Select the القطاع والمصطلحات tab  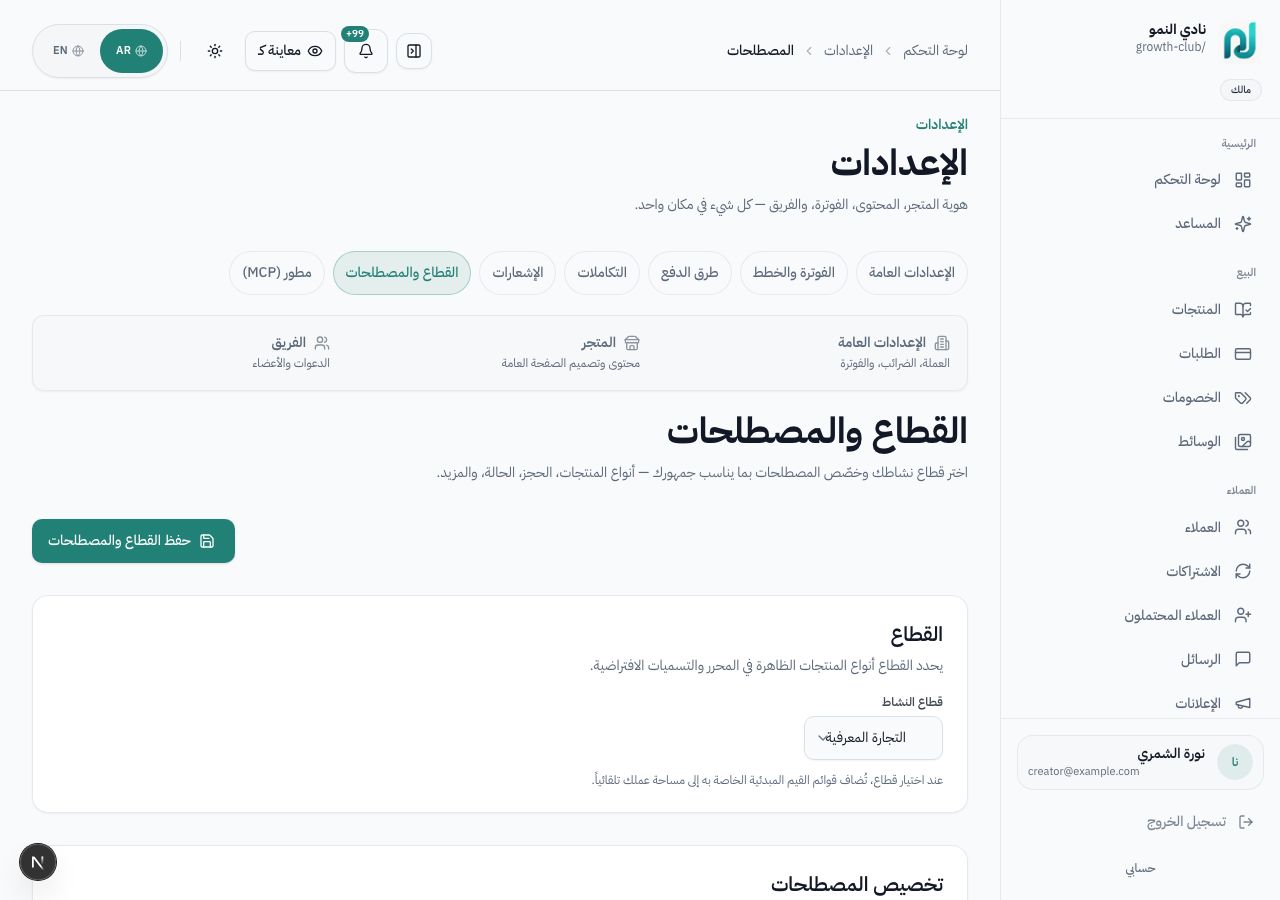pyautogui.click(x=402, y=273)
